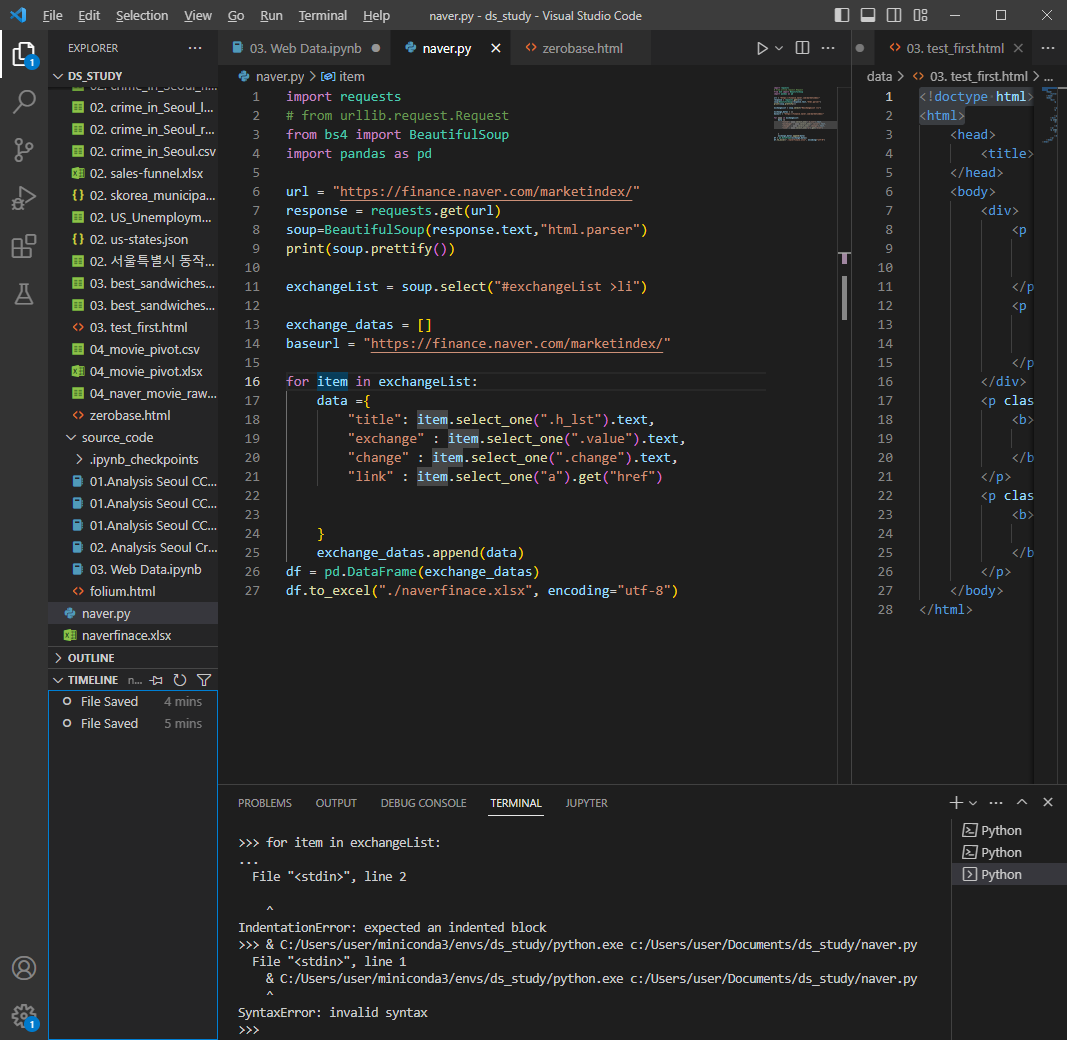
Task: Open the Selection menu
Action: pyautogui.click(x=142, y=15)
